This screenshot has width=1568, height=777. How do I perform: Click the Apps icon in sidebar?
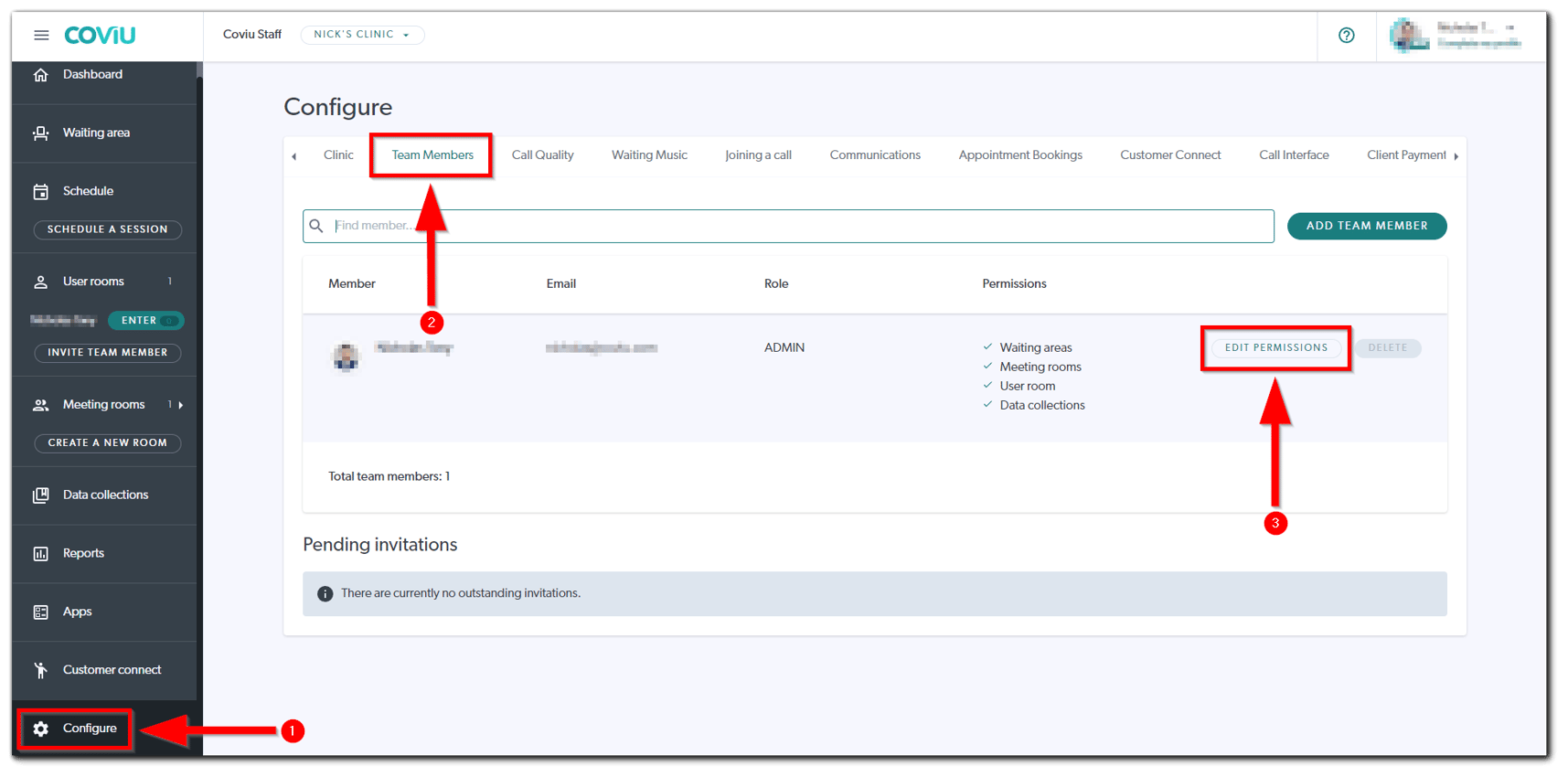pyautogui.click(x=41, y=612)
